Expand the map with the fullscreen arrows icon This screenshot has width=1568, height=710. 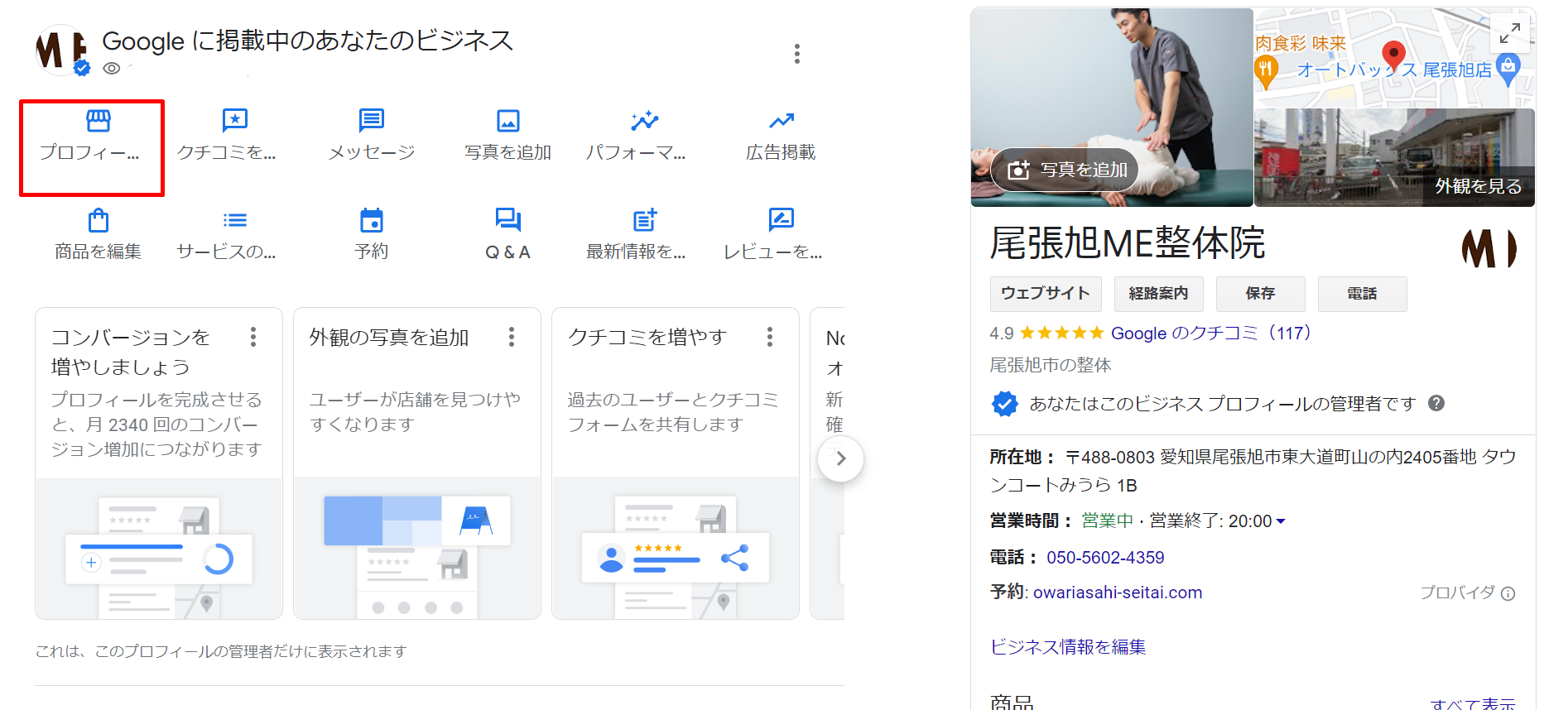point(1510,33)
